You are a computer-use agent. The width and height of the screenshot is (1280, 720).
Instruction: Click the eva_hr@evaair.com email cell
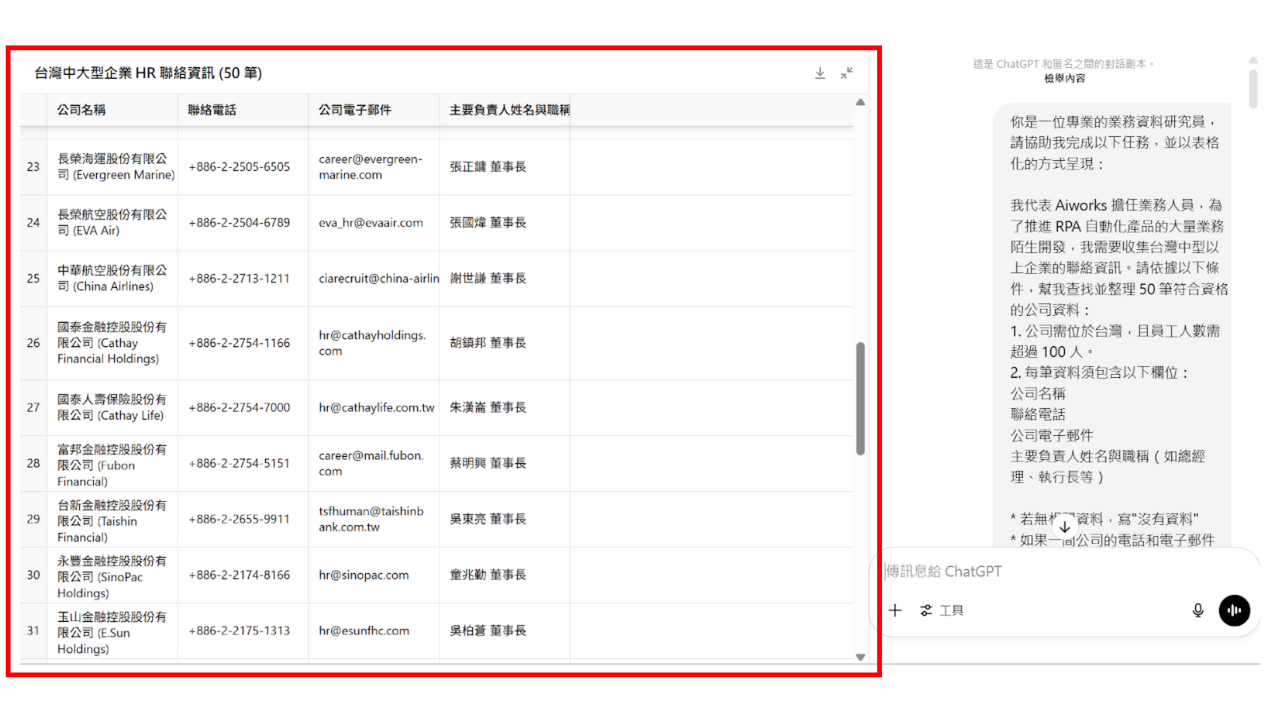point(374,223)
